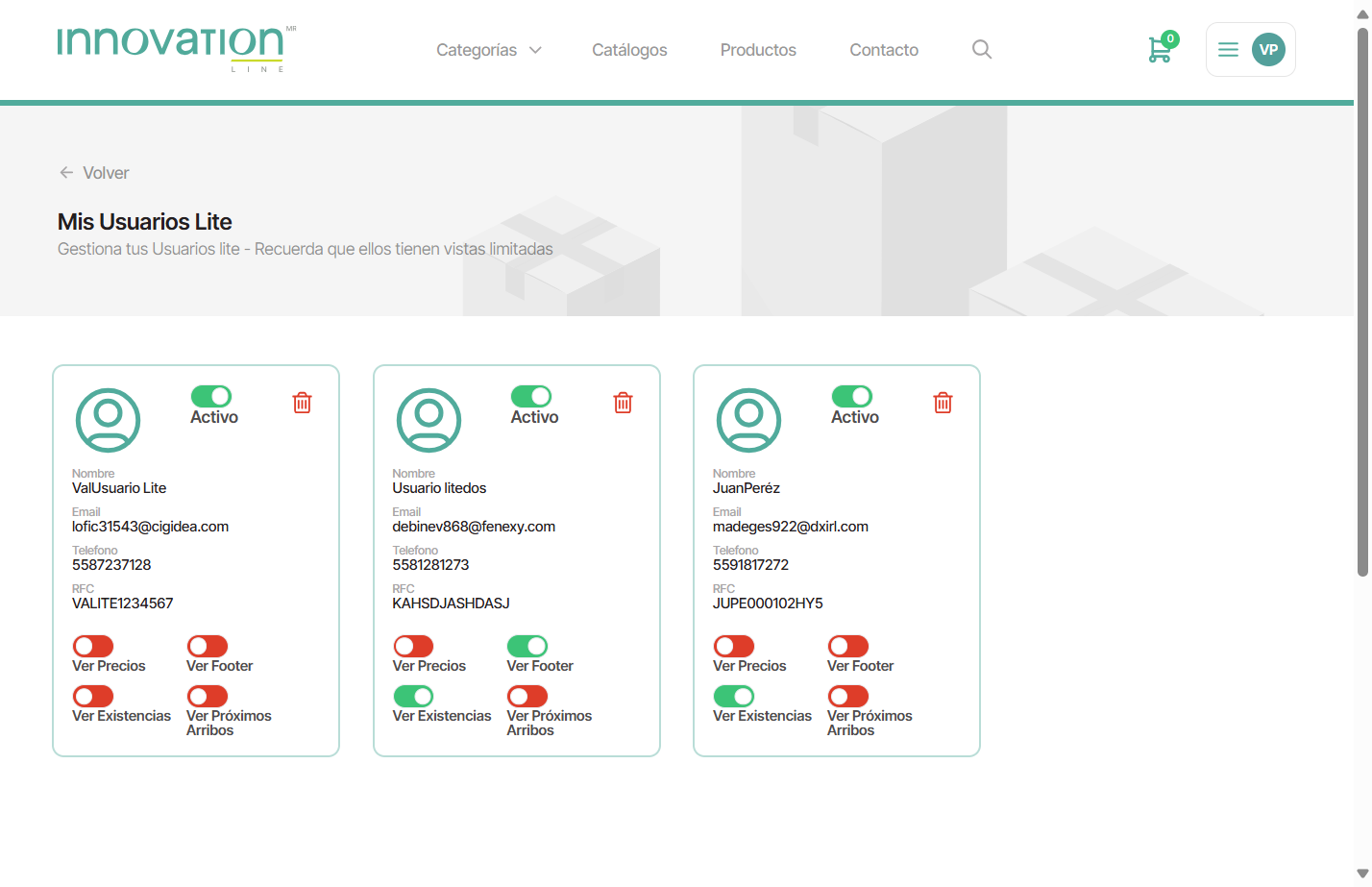Enable Ver Precios for ValUsuario Lite

pos(93,646)
